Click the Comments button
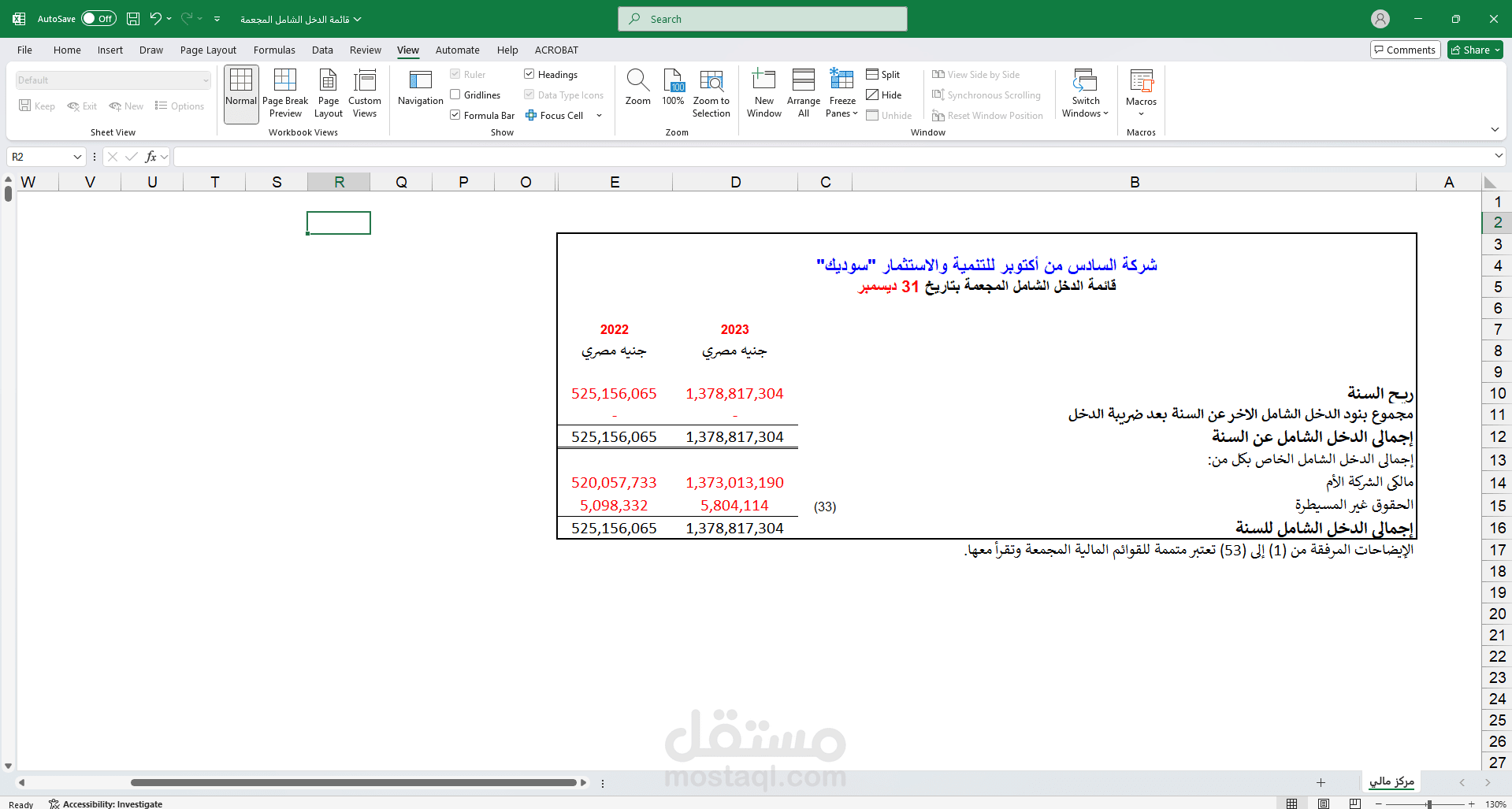 pyautogui.click(x=1406, y=50)
